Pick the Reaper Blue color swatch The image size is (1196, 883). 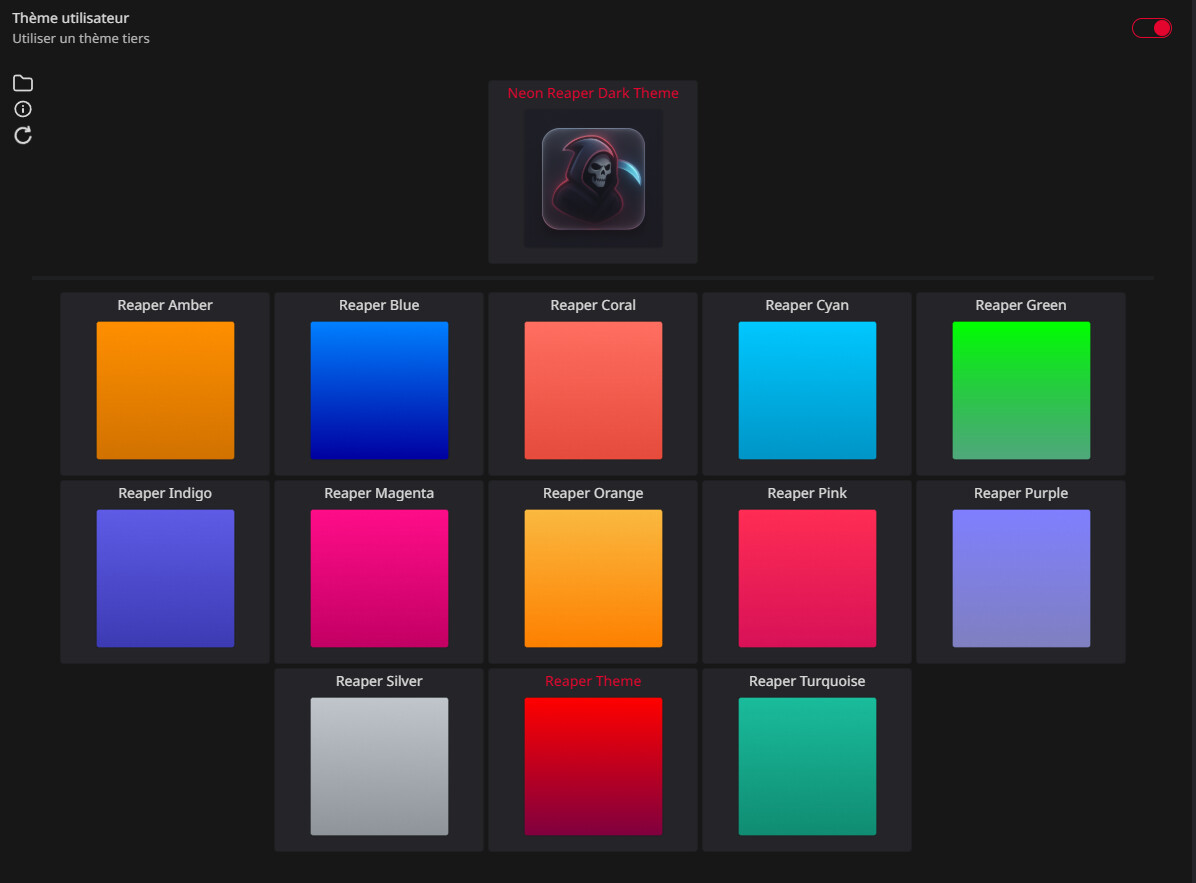(x=379, y=390)
